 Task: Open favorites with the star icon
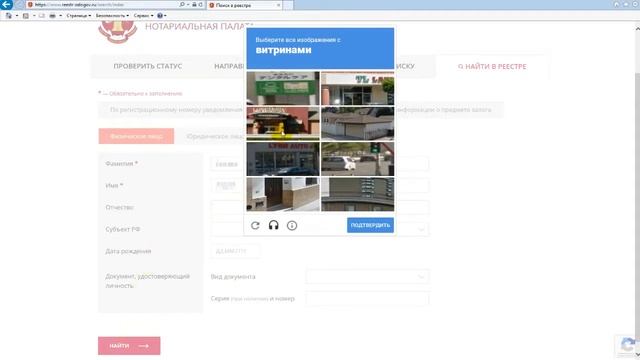626,4
